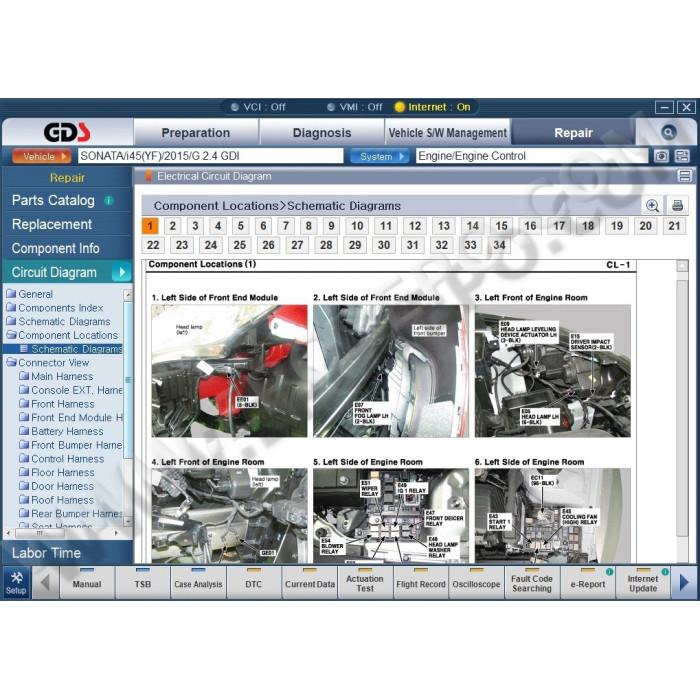Viewport: 700px width, 700px height.
Task: Open Left Side of Engine Room photo 5
Action: coord(391,516)
